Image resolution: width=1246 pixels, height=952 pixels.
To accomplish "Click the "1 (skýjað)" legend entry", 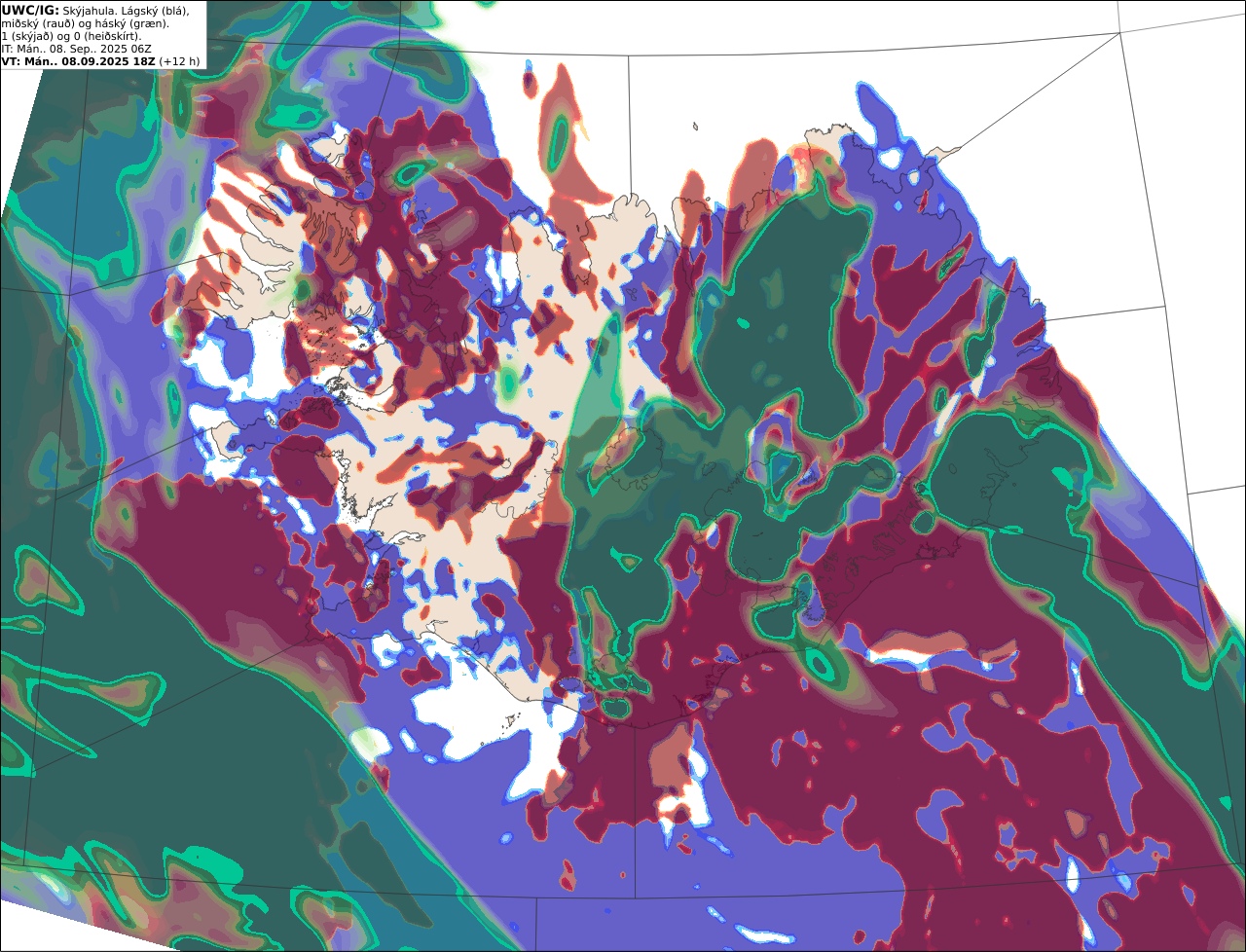I will click(x=27, y=37).
